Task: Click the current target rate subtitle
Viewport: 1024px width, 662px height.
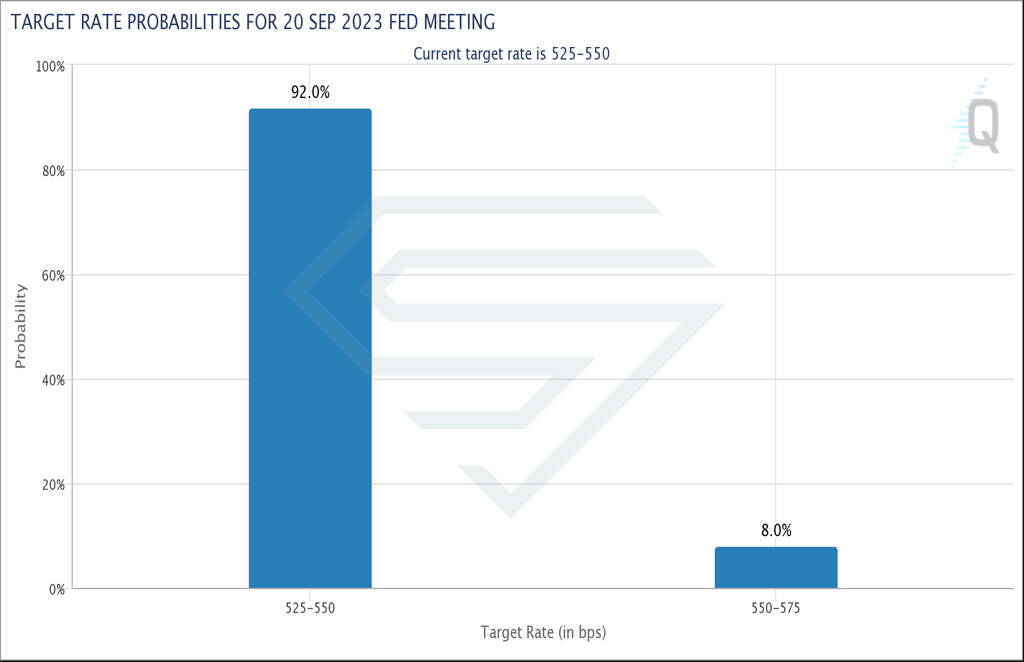Action: 511,54
